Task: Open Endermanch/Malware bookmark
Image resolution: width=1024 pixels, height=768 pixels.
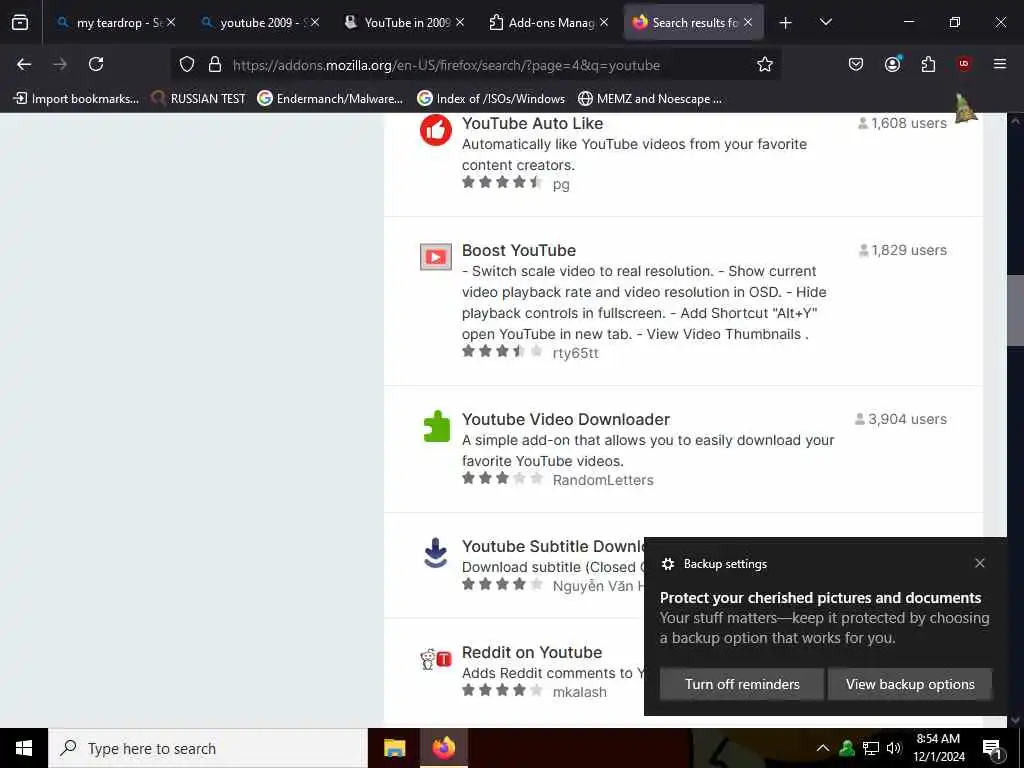Action: (330, 99)
